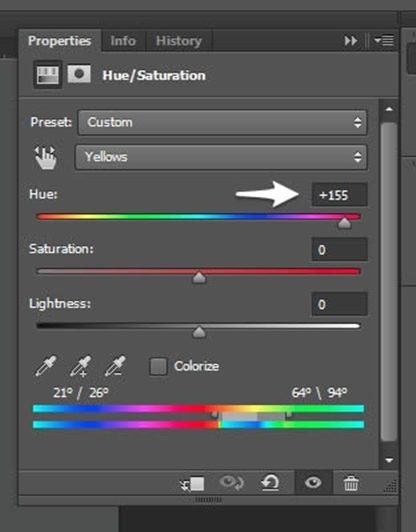Screen dimensions: 416x532
Task: Click the right falloff marker on range bar
Action: tap(289, 415)
